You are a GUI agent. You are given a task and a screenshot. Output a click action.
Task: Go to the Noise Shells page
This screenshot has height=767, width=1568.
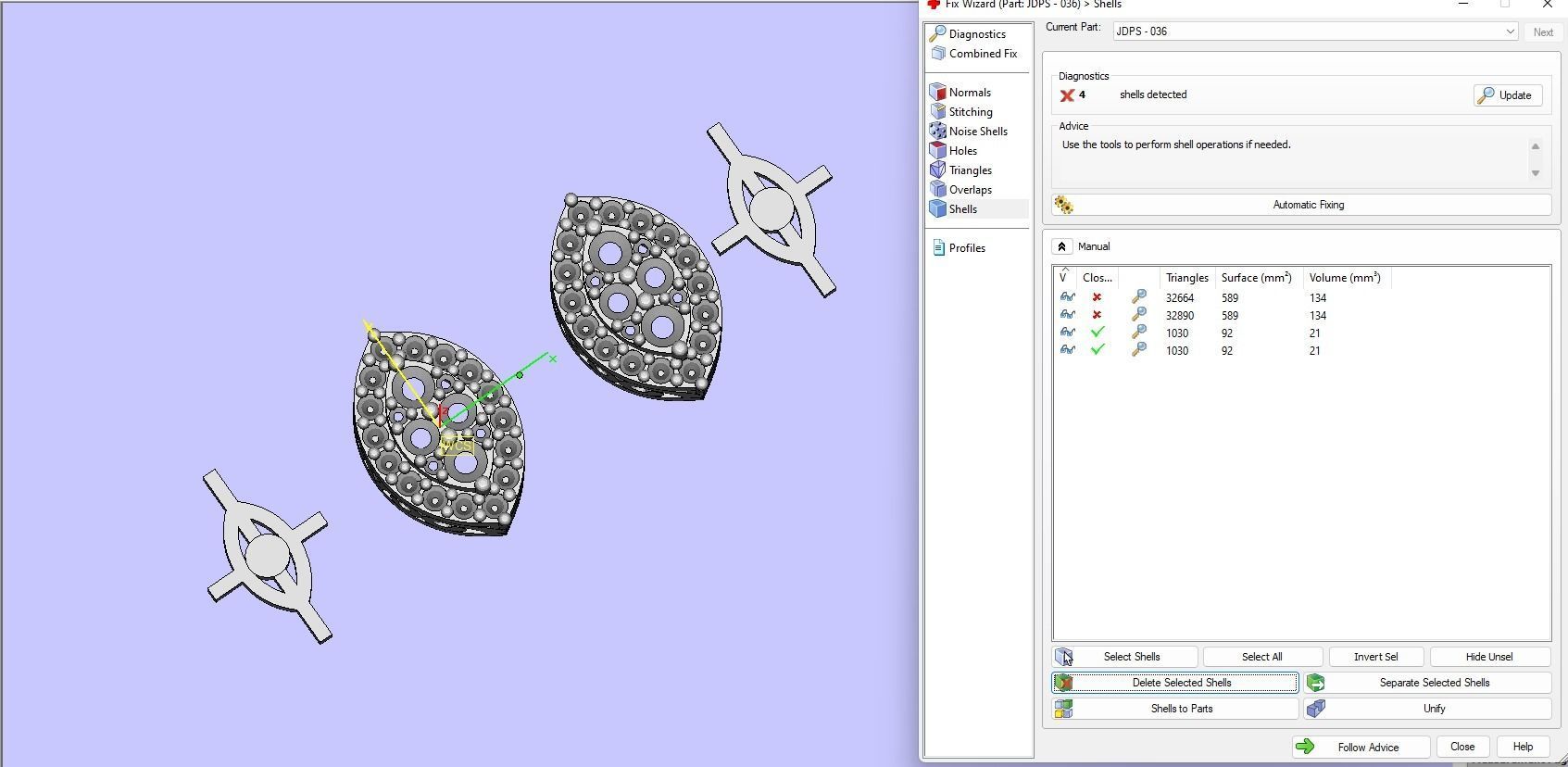coord(969,132)
